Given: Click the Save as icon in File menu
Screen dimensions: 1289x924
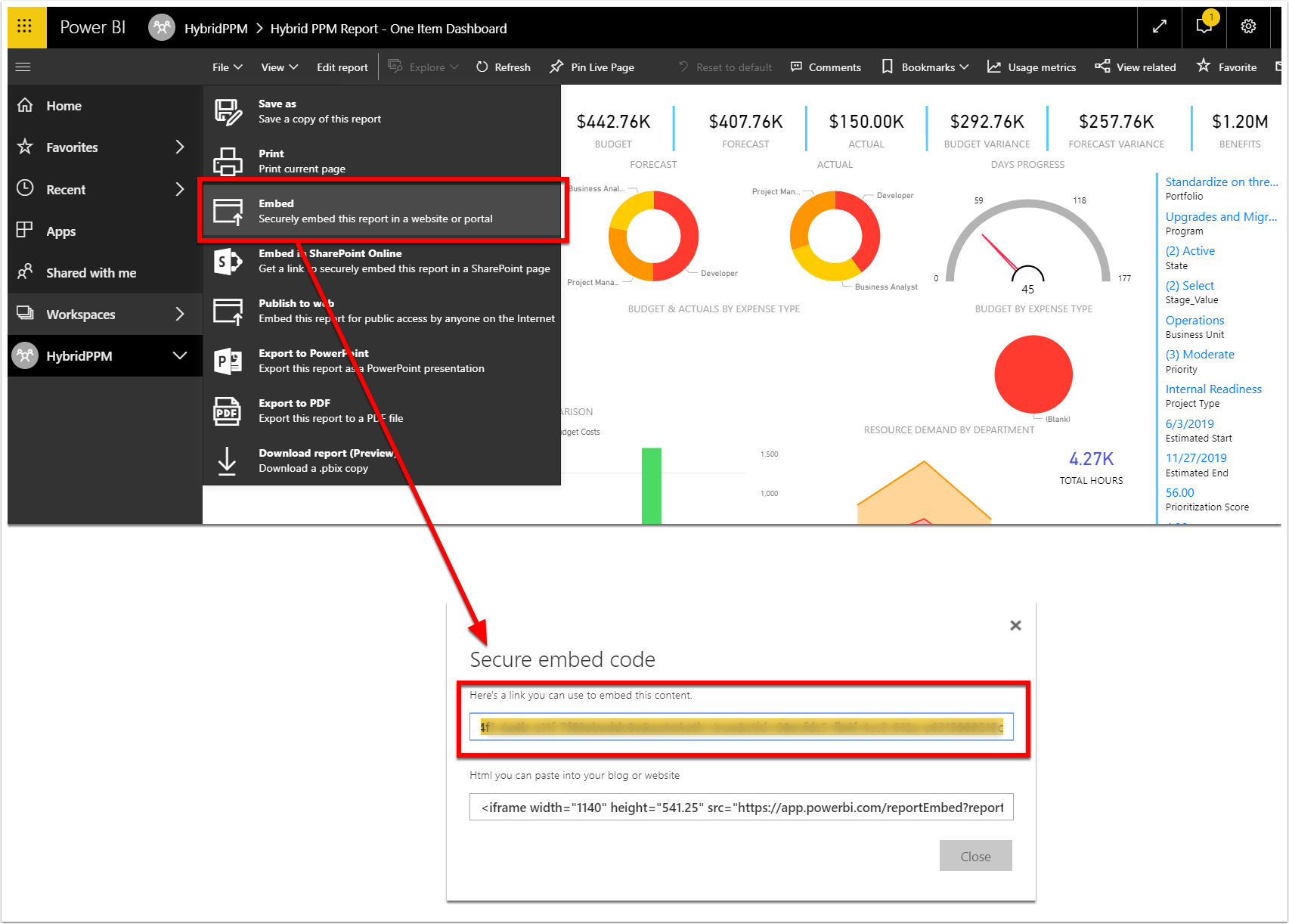Looking at the screenshot, I should (228, 112).
